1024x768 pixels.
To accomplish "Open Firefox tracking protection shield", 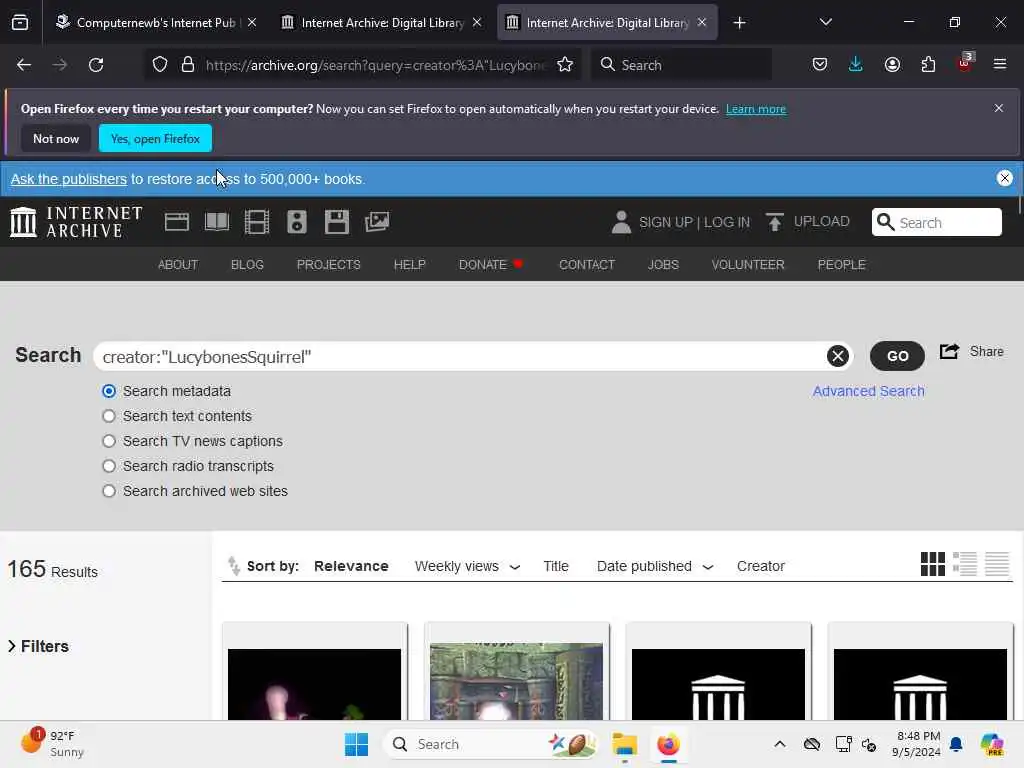I will click(160, 65).
